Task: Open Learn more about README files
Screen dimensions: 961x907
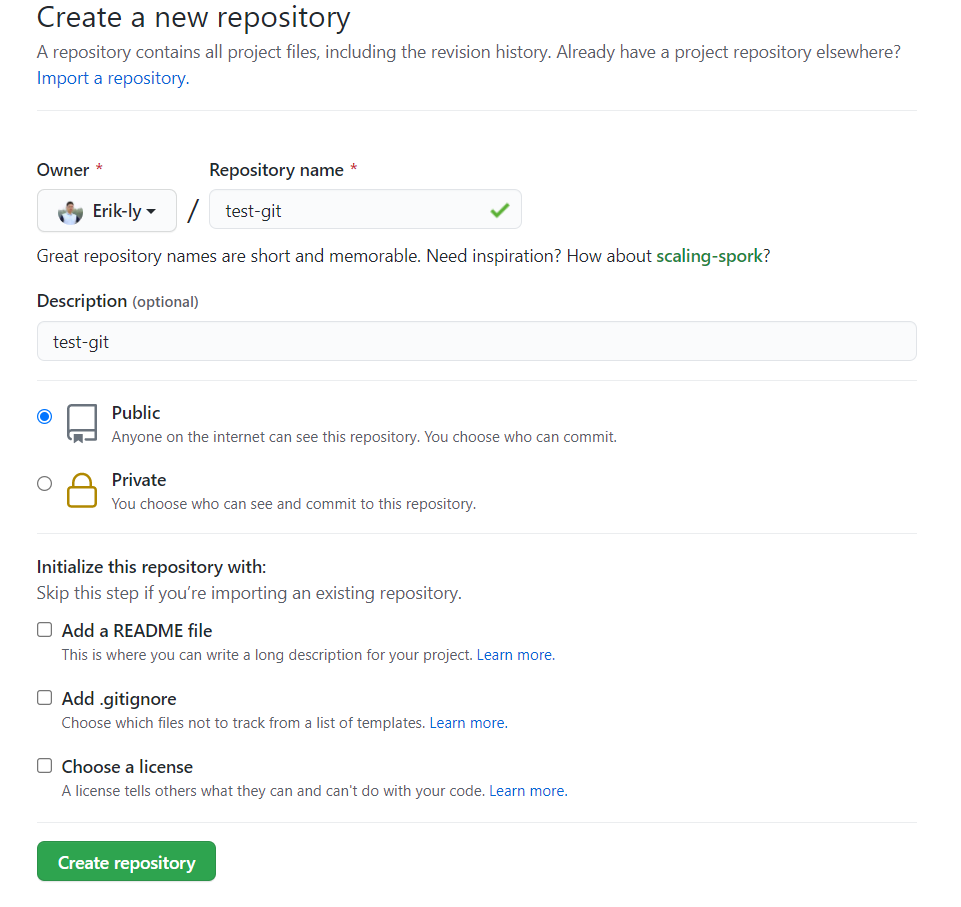Action: (x=514, y=654)
